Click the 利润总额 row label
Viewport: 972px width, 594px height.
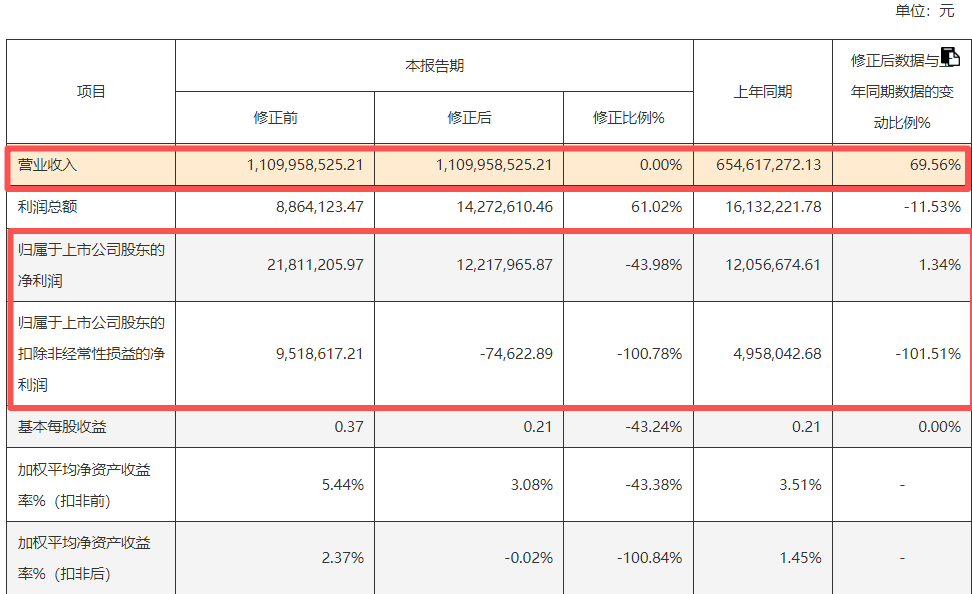coord(48,207)
